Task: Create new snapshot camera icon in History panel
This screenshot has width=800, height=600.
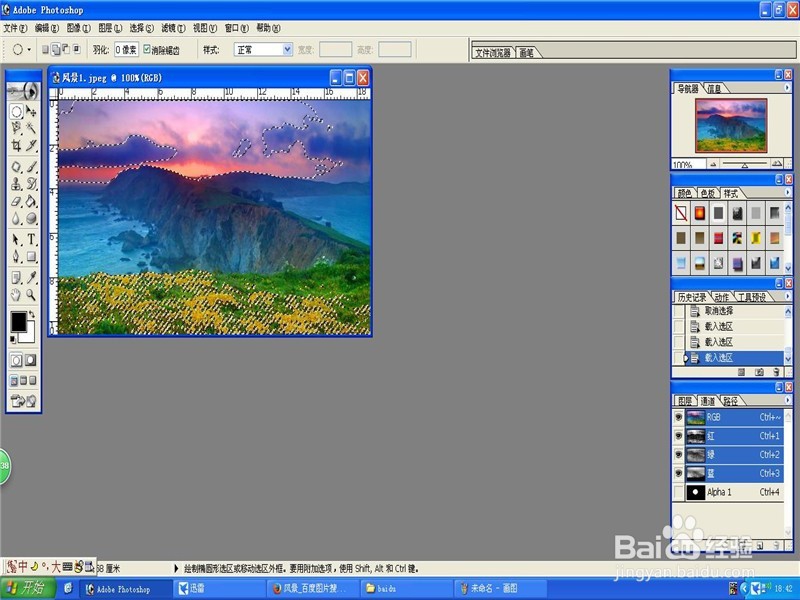Action: (759, 372)
